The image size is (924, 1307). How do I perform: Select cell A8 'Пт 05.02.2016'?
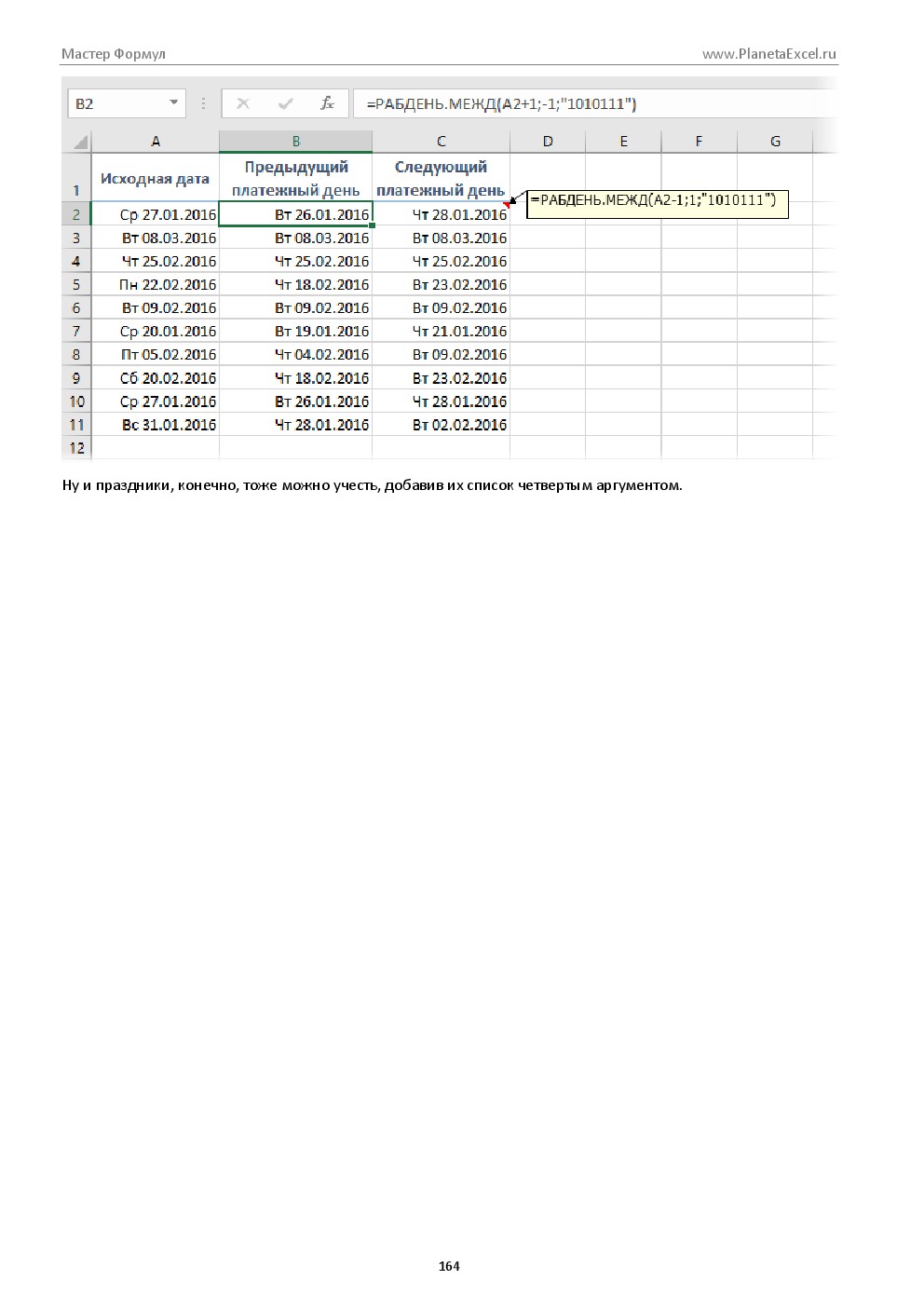[156, 354]
